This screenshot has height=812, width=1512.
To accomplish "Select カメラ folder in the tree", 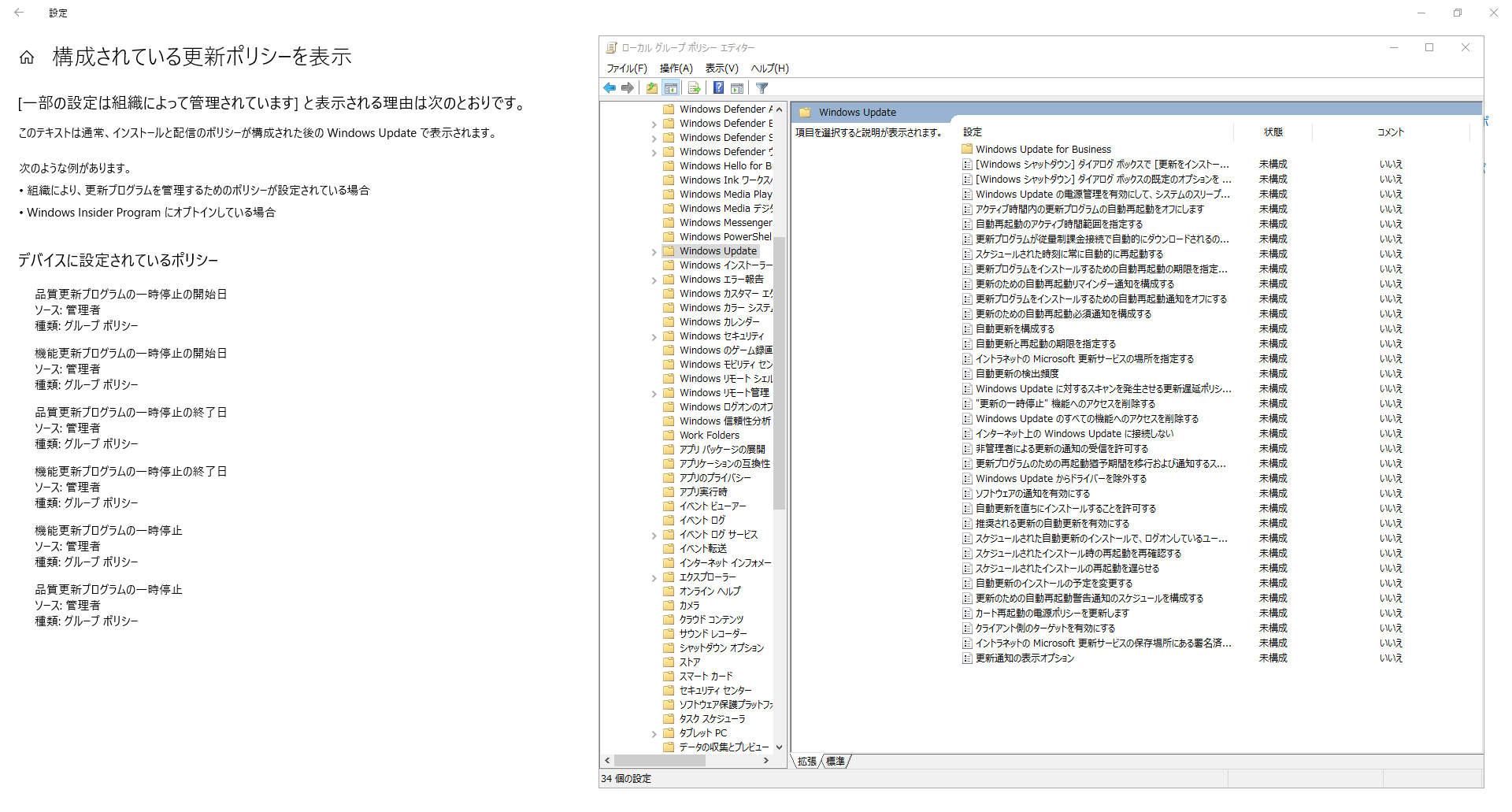I will click(x=688, y=605).
